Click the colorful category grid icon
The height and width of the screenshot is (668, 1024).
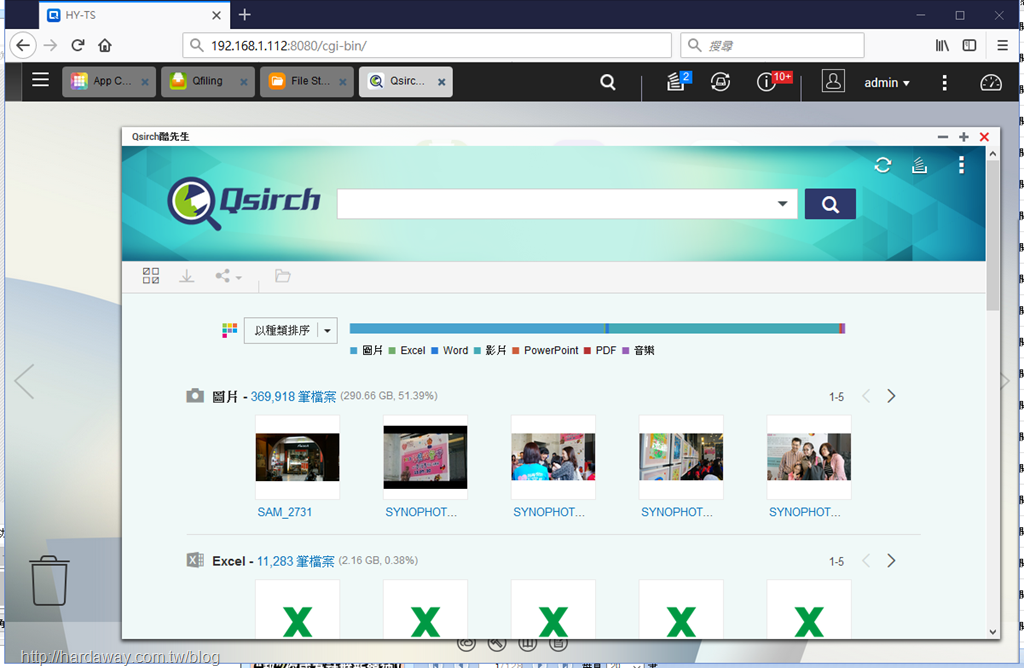tap(229, 330)
